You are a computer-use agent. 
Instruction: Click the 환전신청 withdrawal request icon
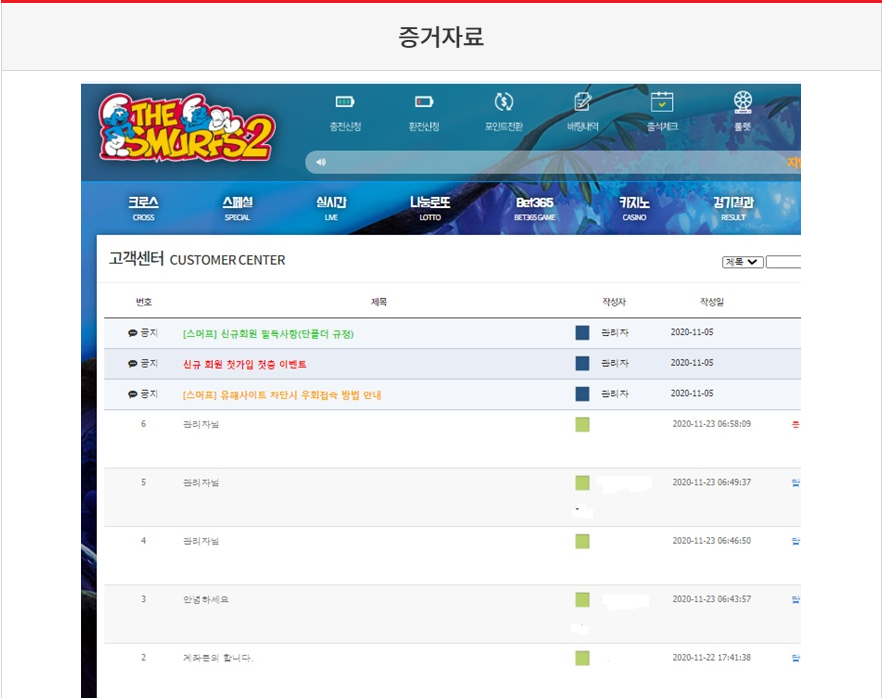tap(424, 102)
